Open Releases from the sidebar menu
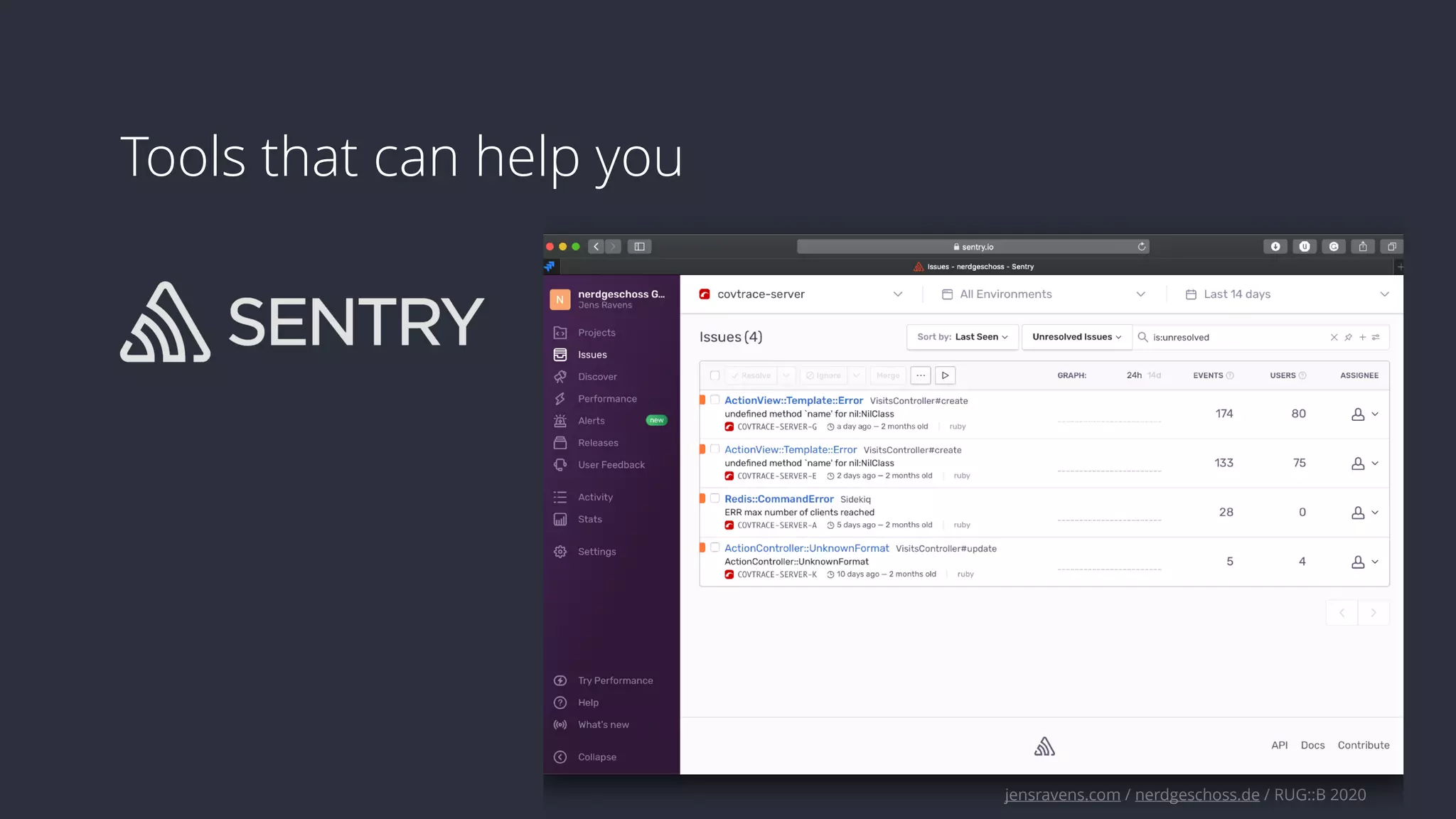This screenshot has height=819, width=1456. (x=598, y=443)
